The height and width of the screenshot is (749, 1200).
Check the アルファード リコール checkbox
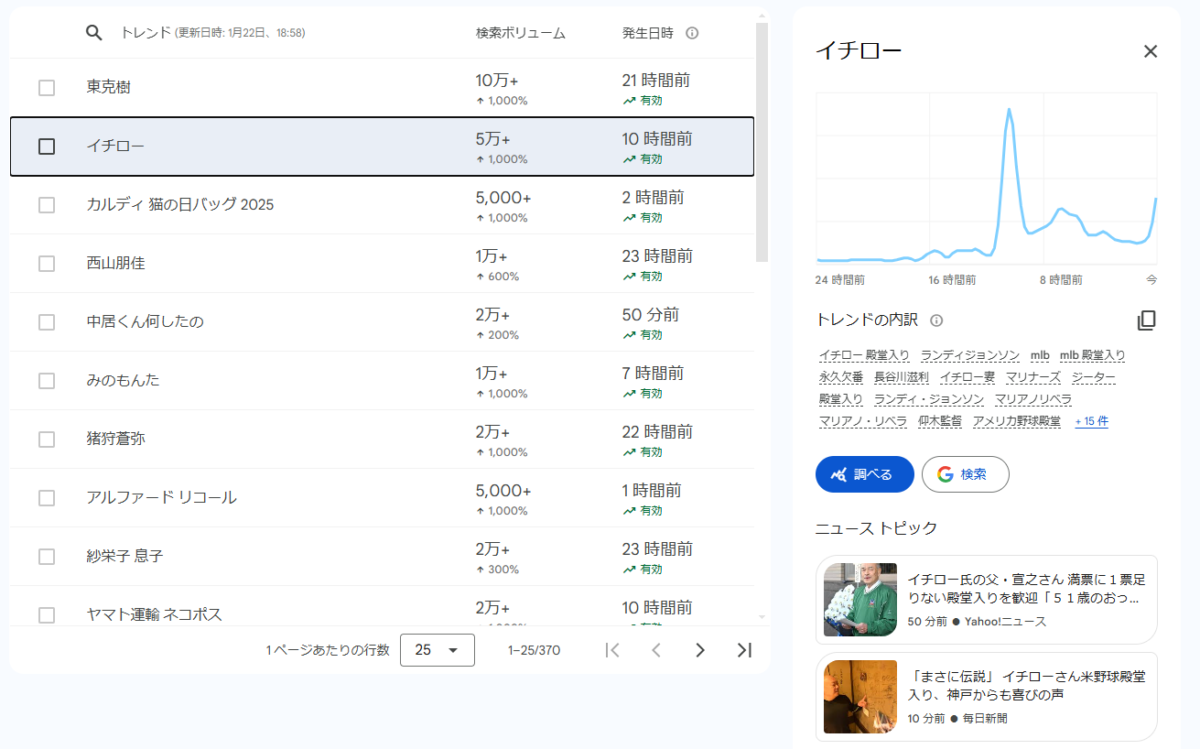pos(47,498)
